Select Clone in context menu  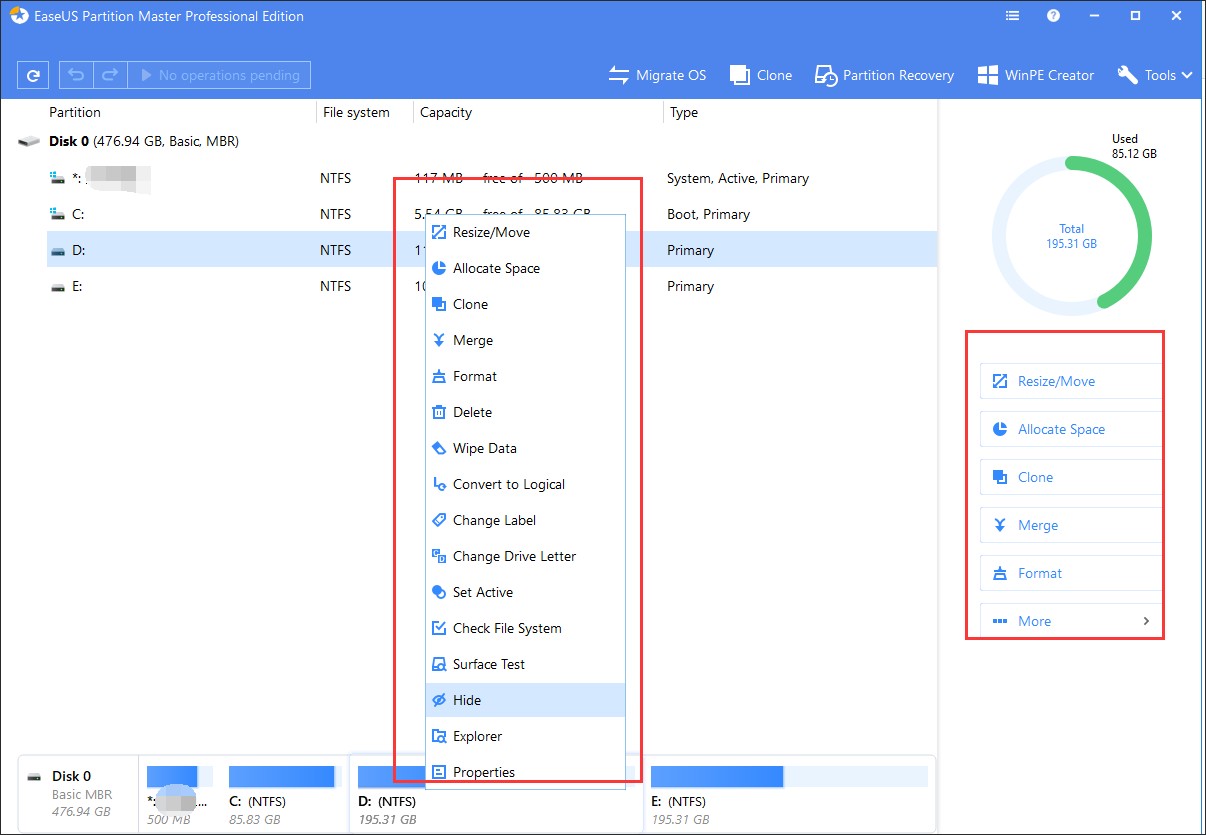[x=525, y=304]
